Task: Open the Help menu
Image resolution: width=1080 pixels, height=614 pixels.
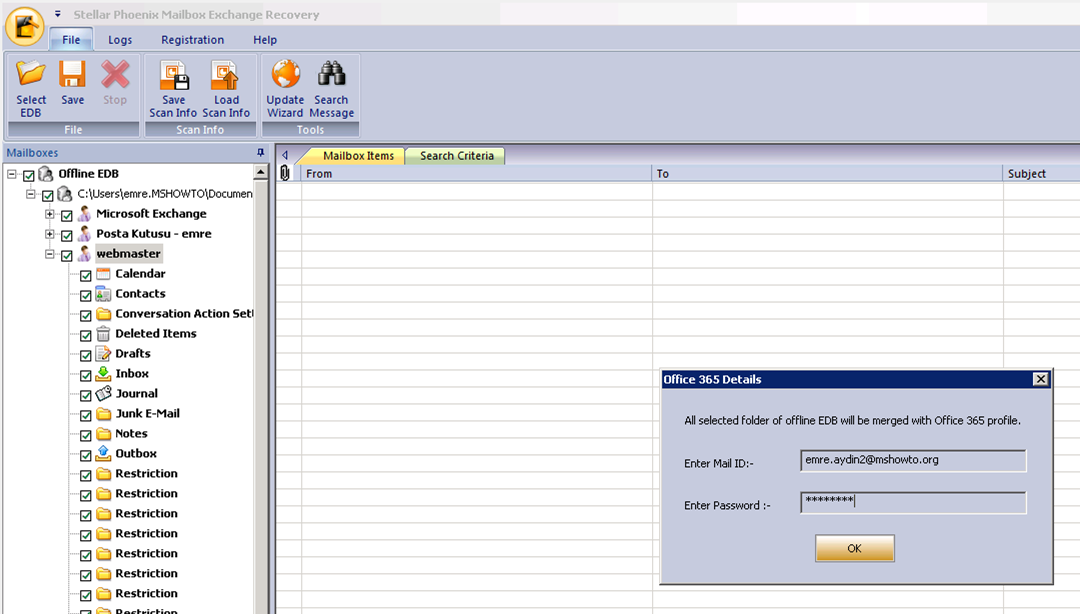Action: (264, 40)
